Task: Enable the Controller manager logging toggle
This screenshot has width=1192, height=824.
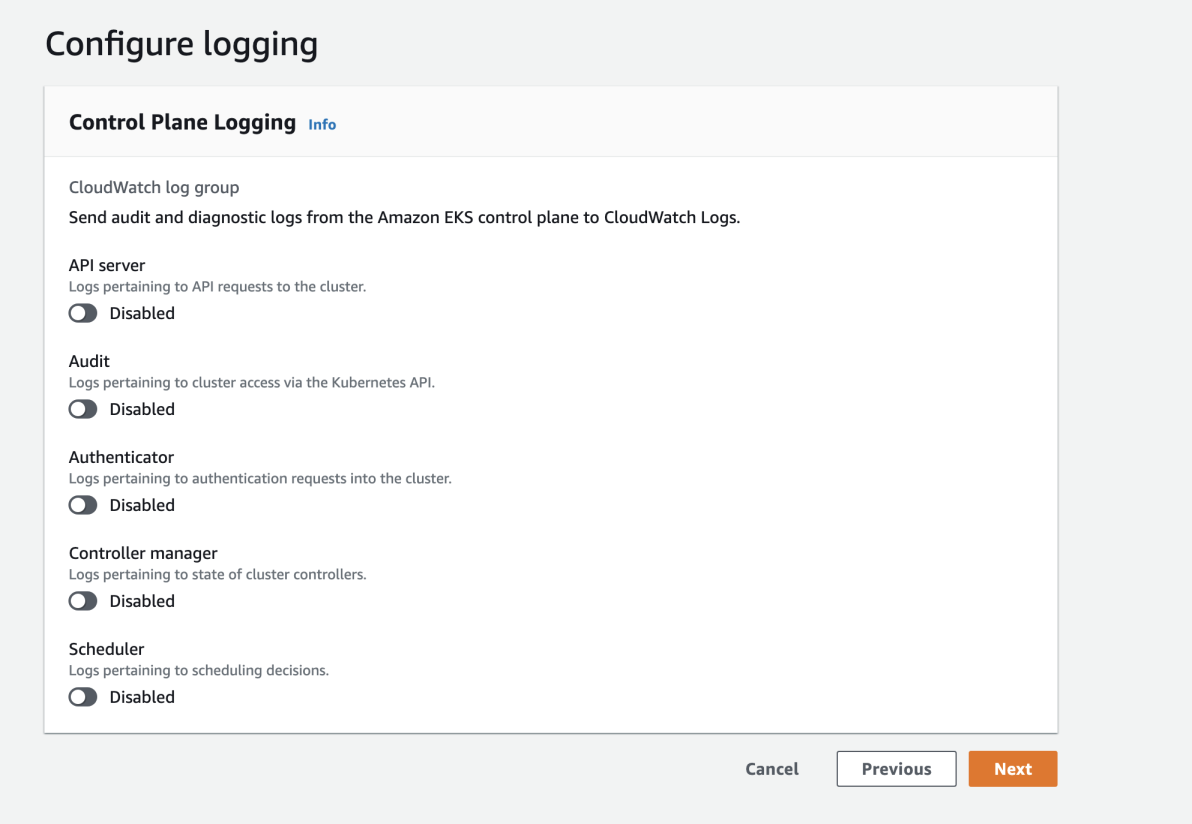Action: tap(83, 601)
